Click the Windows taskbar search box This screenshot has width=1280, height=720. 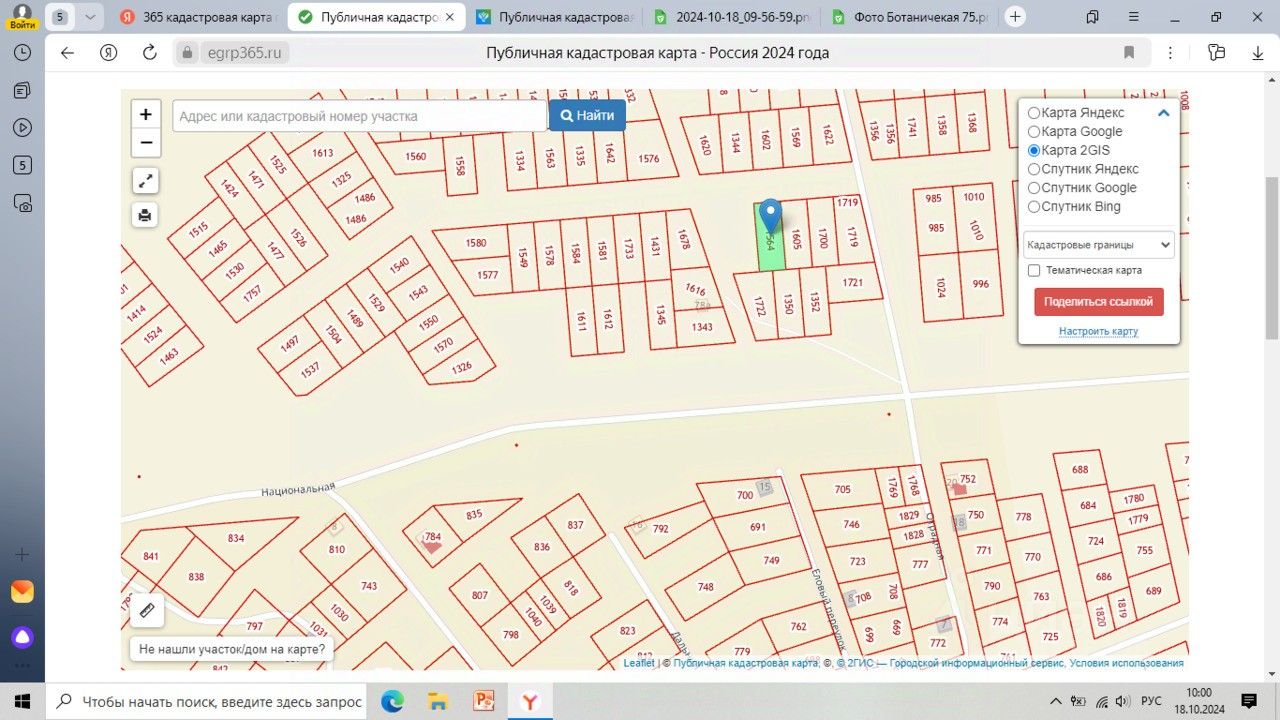pyautogui.click(x=207, y=701)
